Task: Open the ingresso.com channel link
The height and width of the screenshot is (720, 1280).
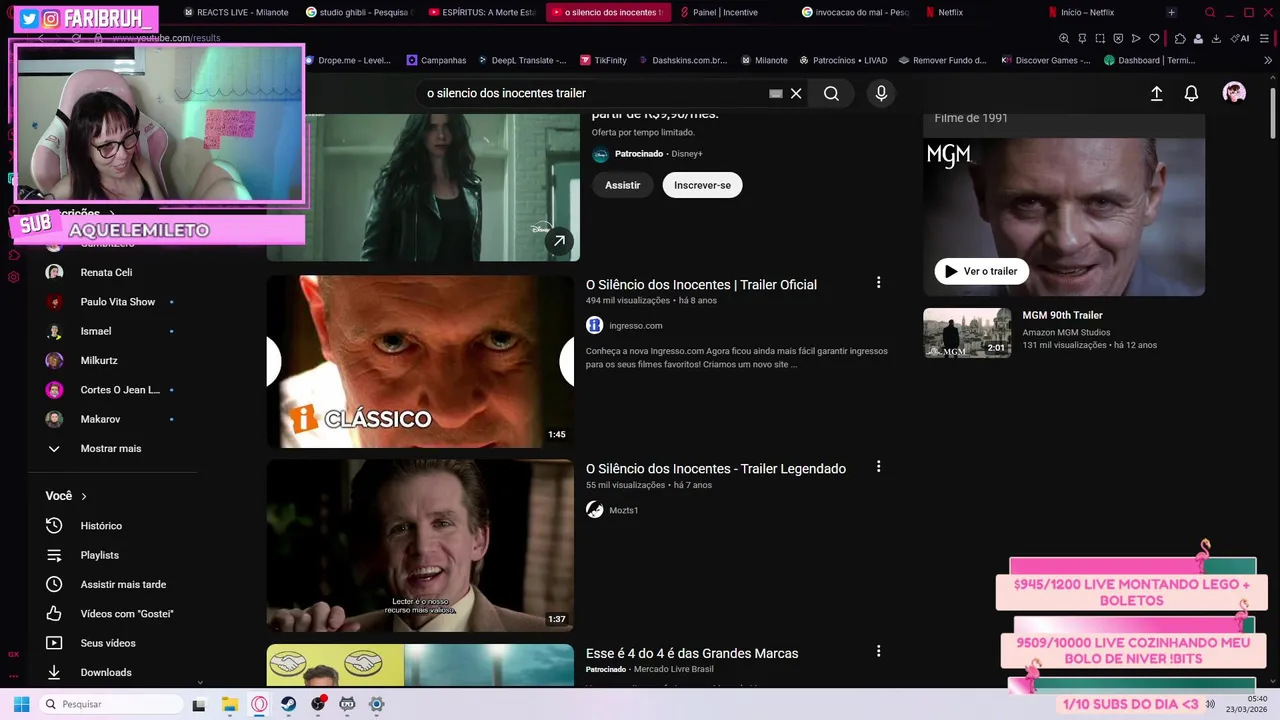Action: (635, 325)
